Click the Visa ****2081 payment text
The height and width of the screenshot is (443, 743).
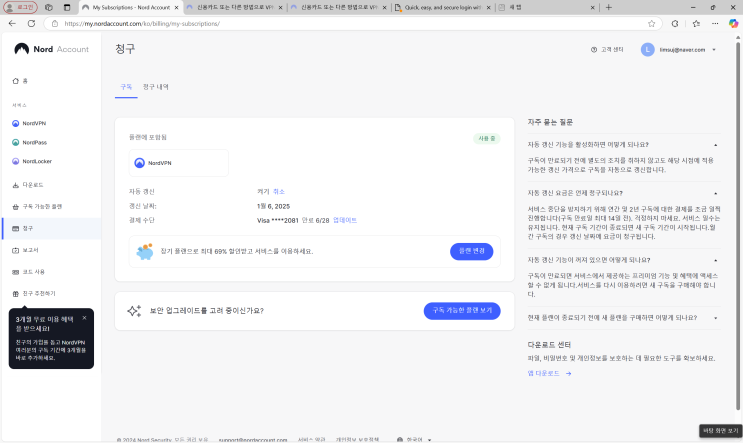click(278, 220)
